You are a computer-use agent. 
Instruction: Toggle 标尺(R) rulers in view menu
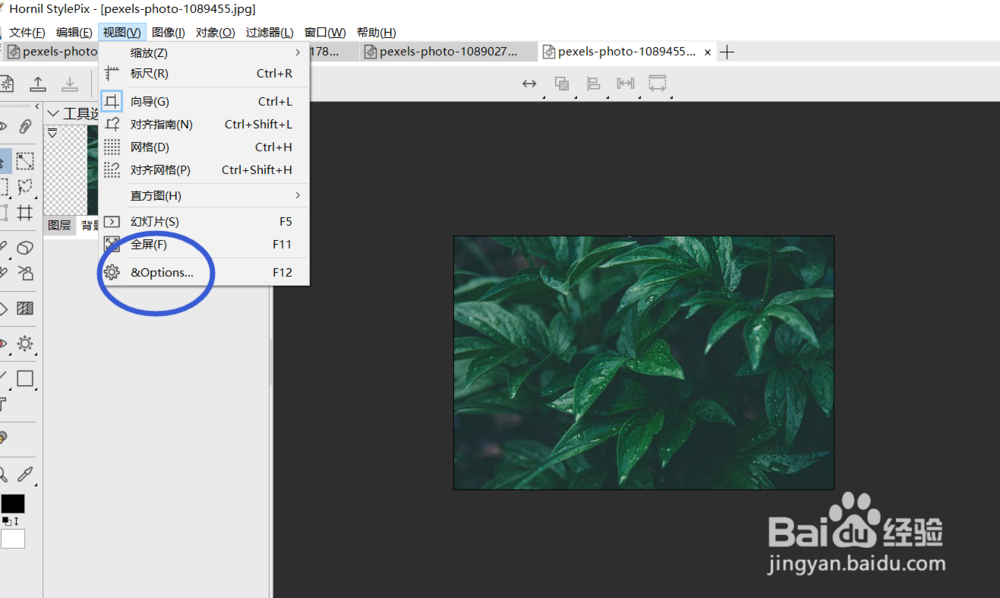pyautogui.click(x=204, y=73)
